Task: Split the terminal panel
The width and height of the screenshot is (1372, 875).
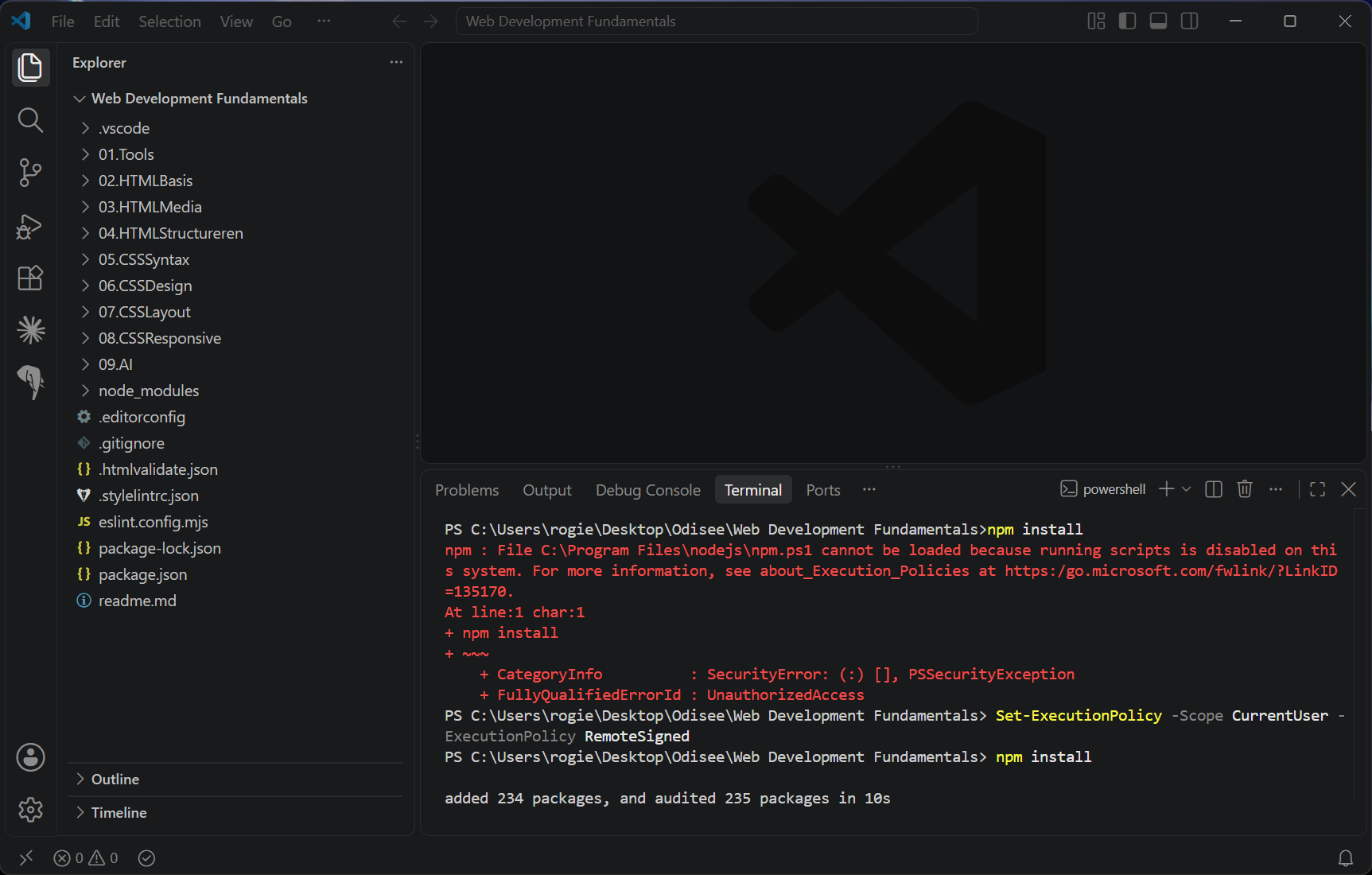Action: click(x=1214, y=489)
